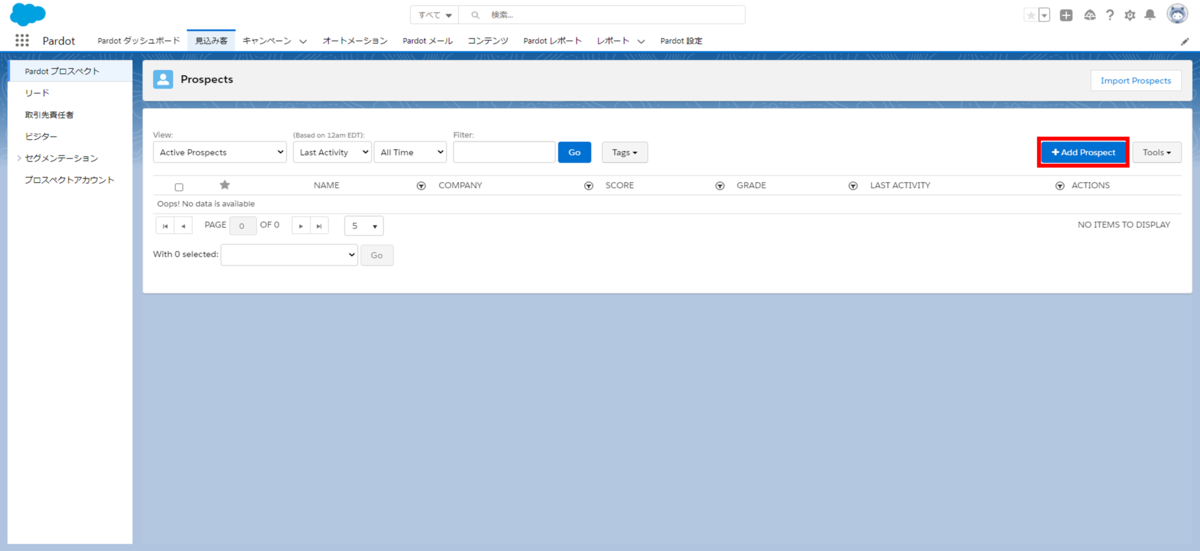The height and width of the screenshot is (551, 1200).
Task: Open the すべて search scope dropdown
Action: [435, 15]
